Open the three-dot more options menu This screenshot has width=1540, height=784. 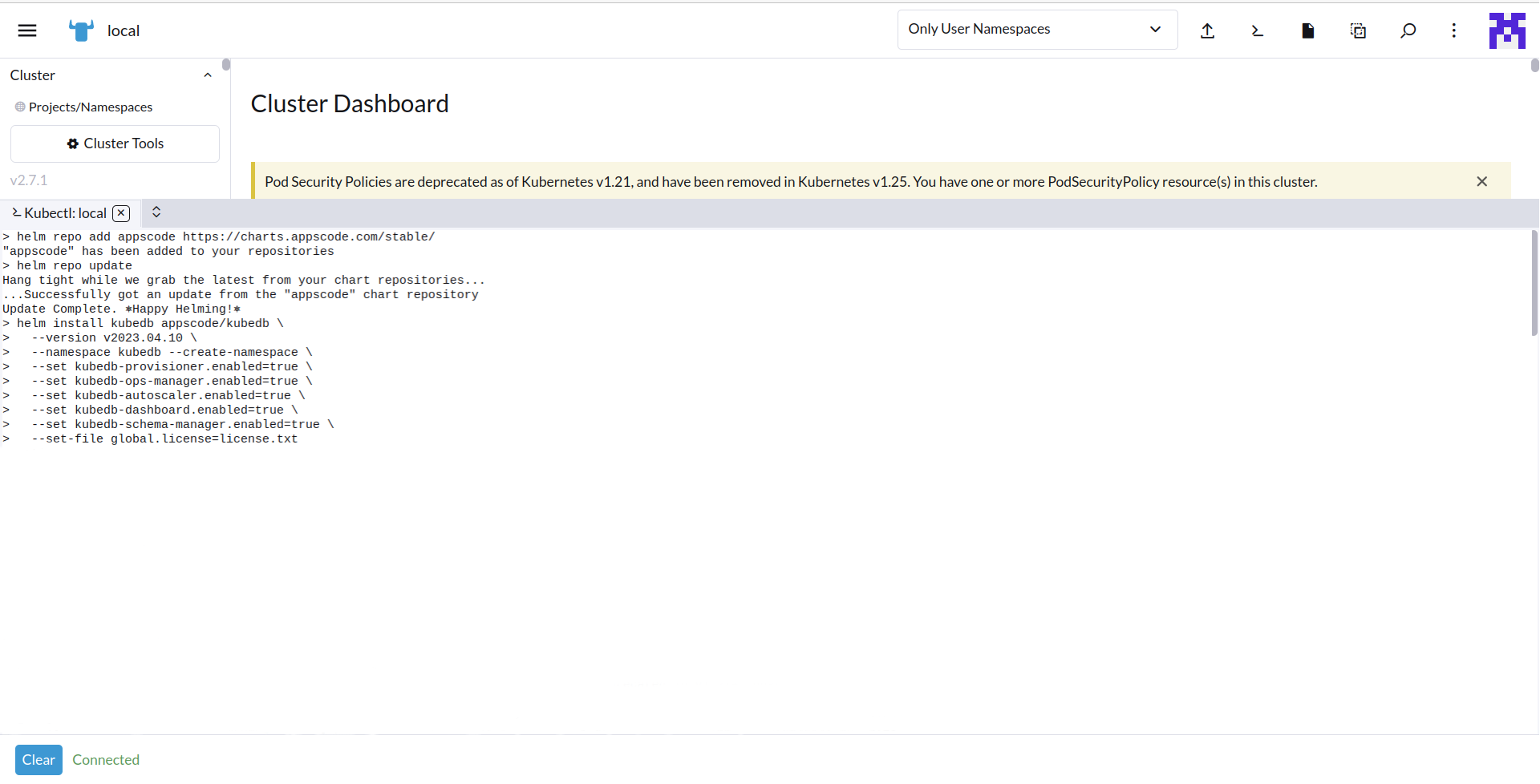(x=1453, y=30)
